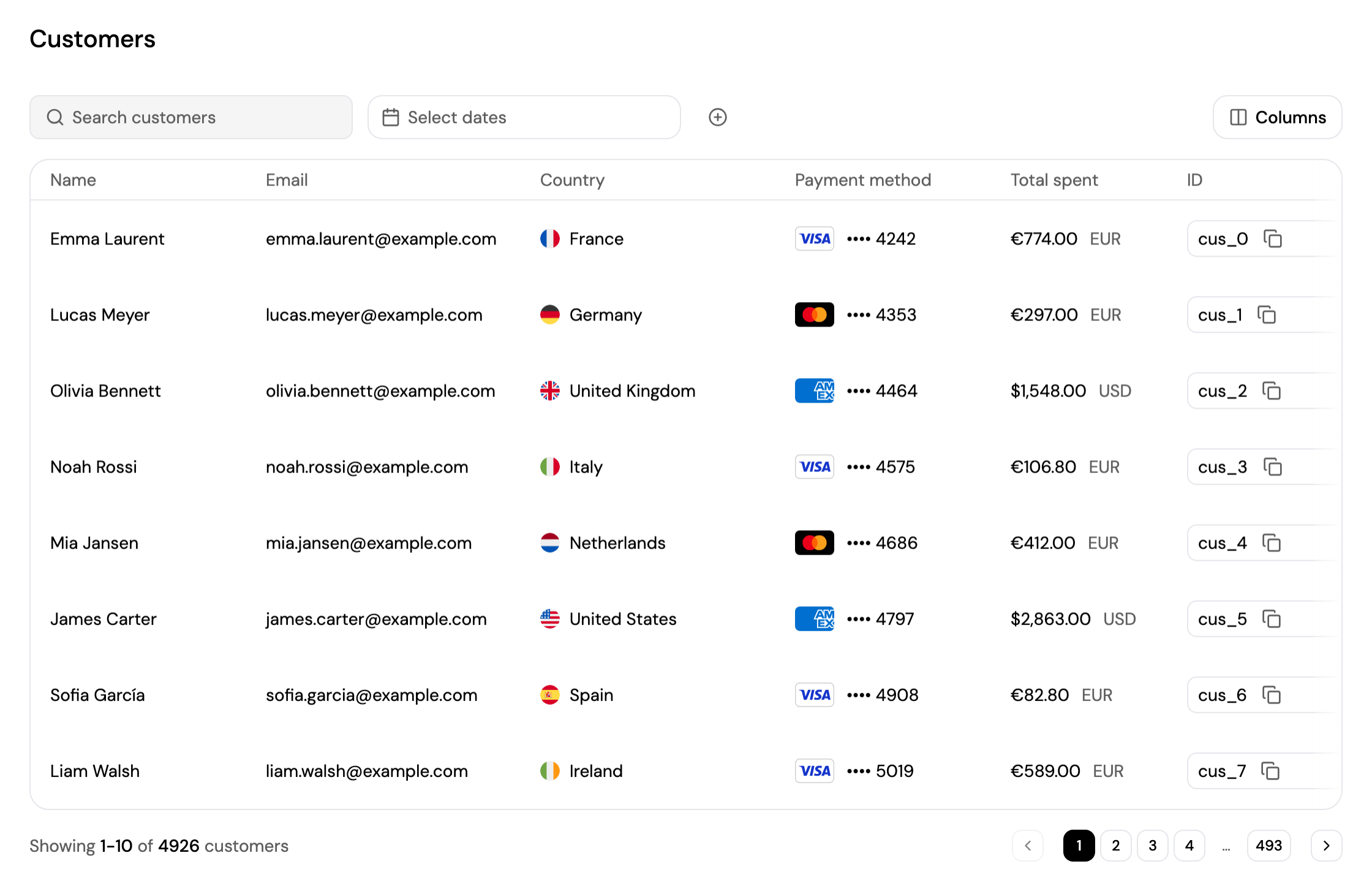Click Emma Laurent's Visa card icon
1372x891 pixels.
pyautogui.click(x=815, y=239)
